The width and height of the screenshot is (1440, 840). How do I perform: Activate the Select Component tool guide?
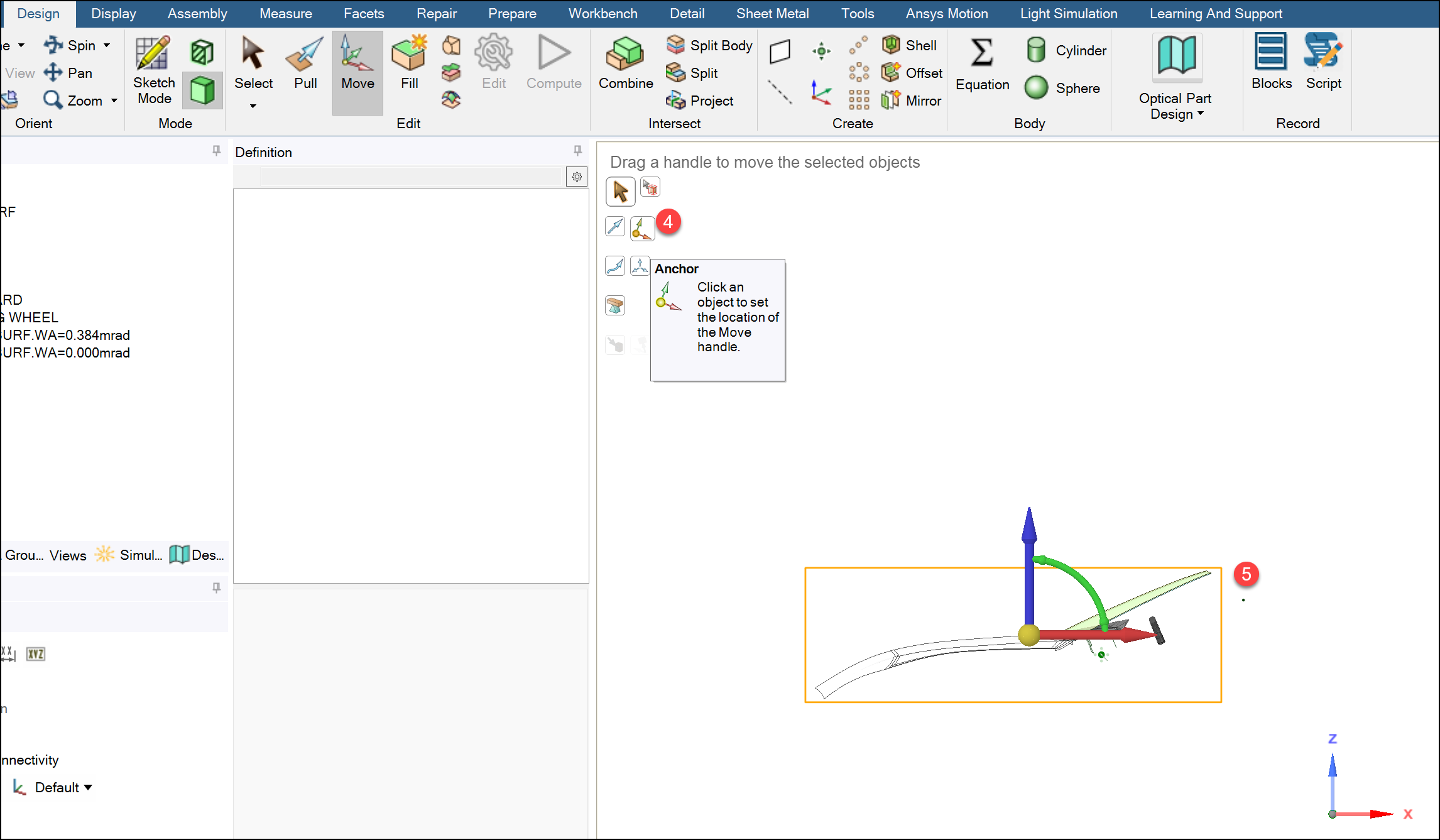650,187
